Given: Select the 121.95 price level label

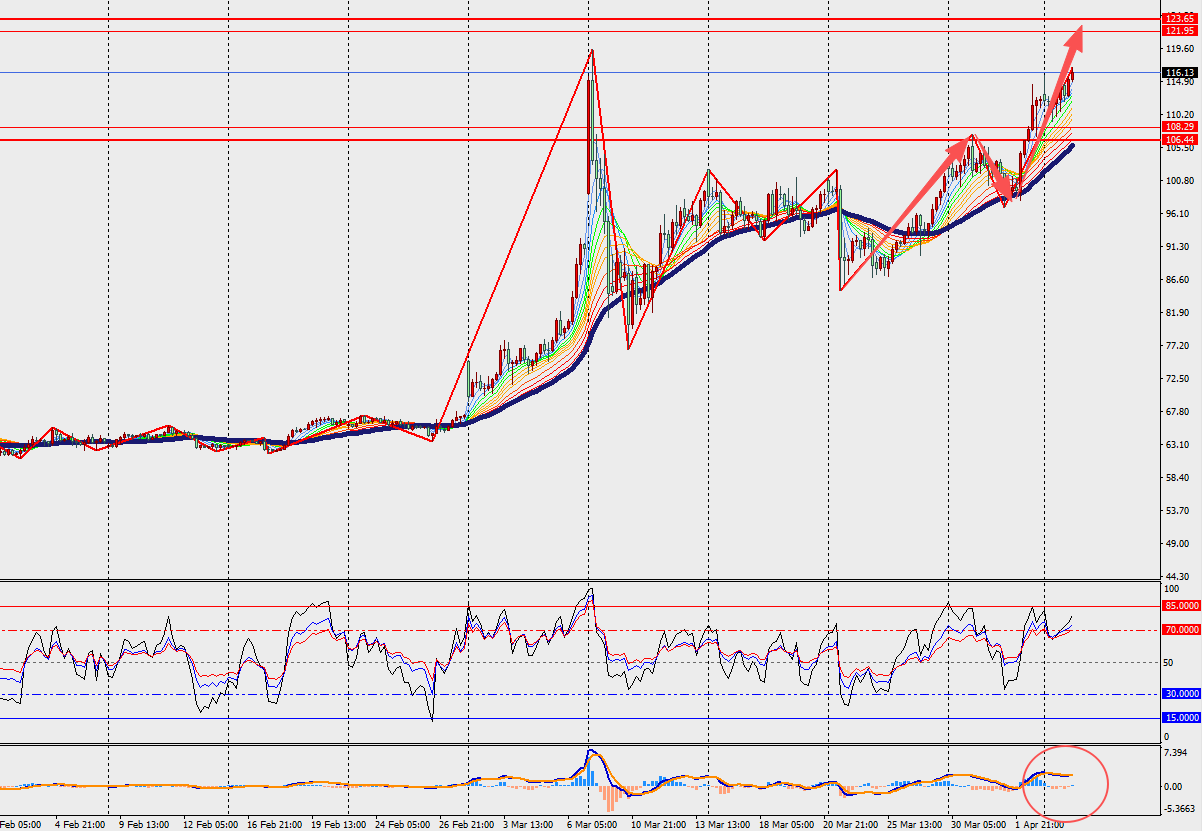Looking at the screenshot, I should point(1181,31).
